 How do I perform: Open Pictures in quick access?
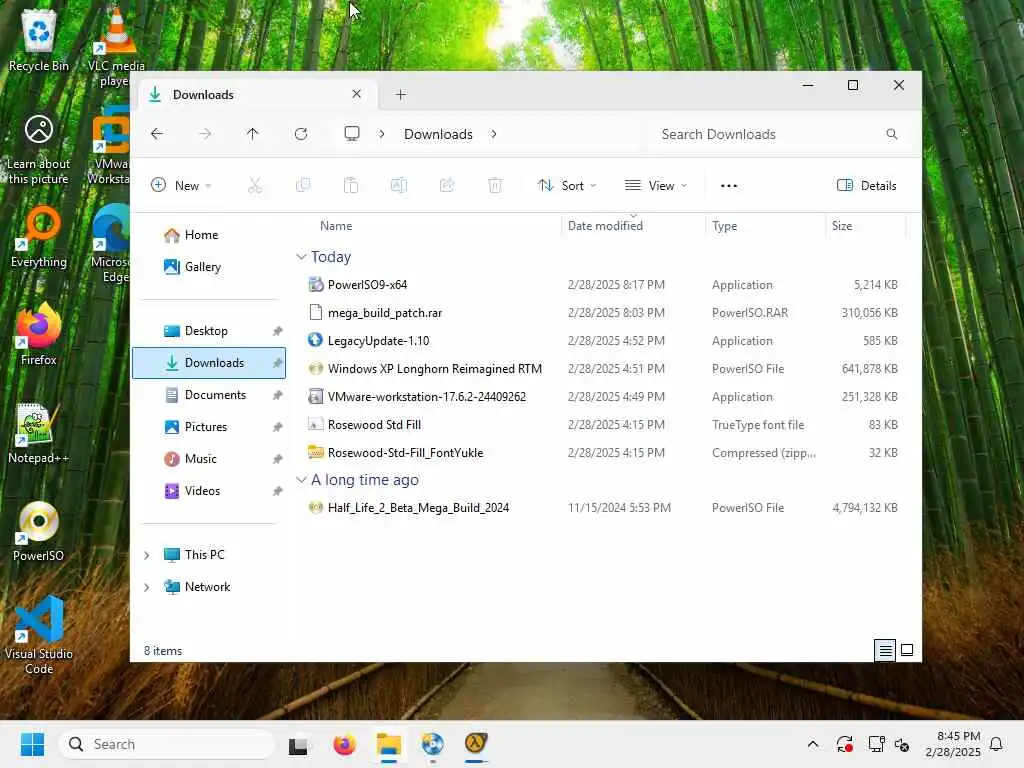[209, 427]
